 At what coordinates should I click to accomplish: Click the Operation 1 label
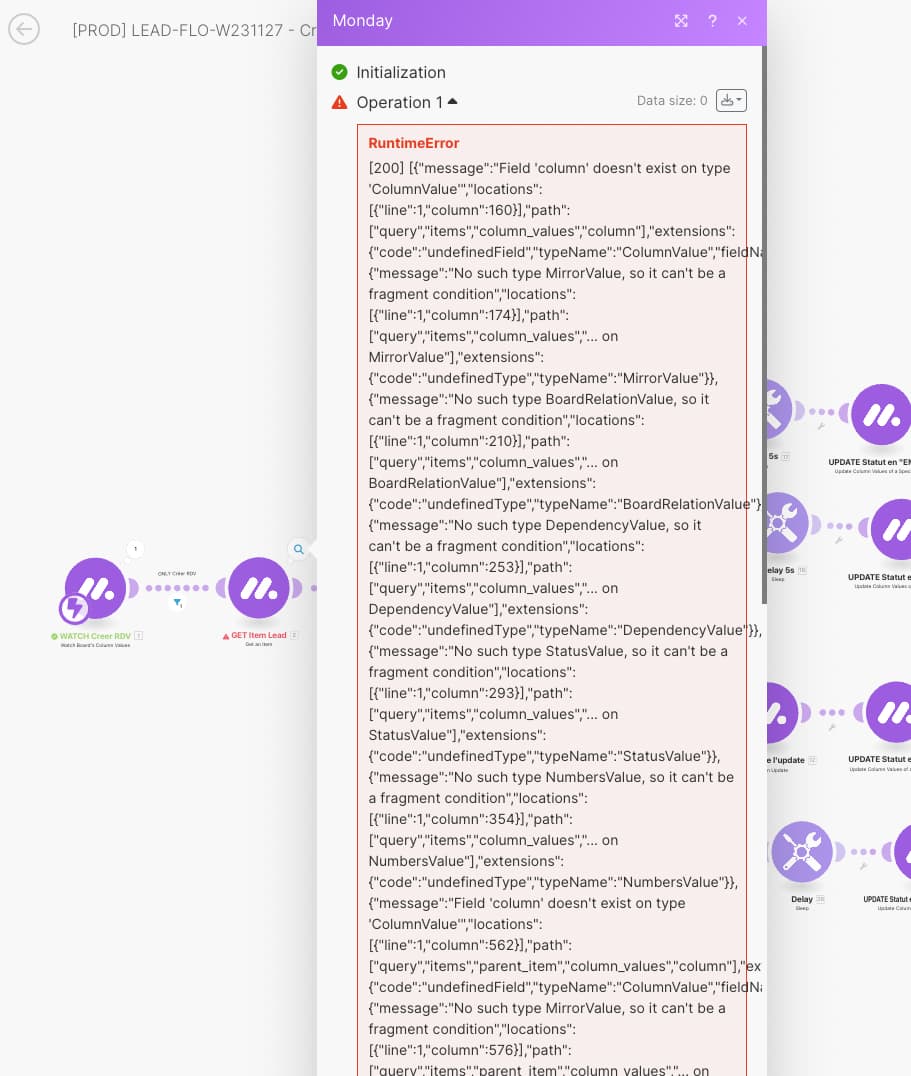(399, 102)
